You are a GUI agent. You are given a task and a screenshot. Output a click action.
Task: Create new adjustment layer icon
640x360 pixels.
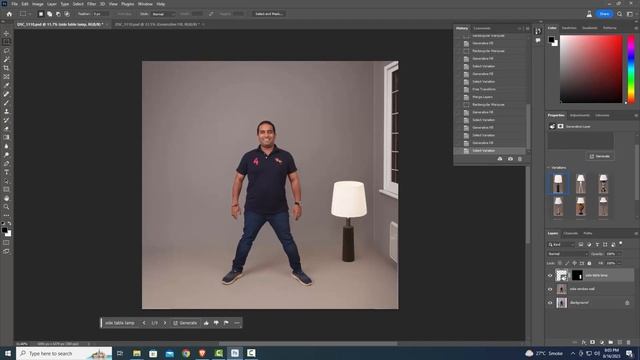point(601,342)
